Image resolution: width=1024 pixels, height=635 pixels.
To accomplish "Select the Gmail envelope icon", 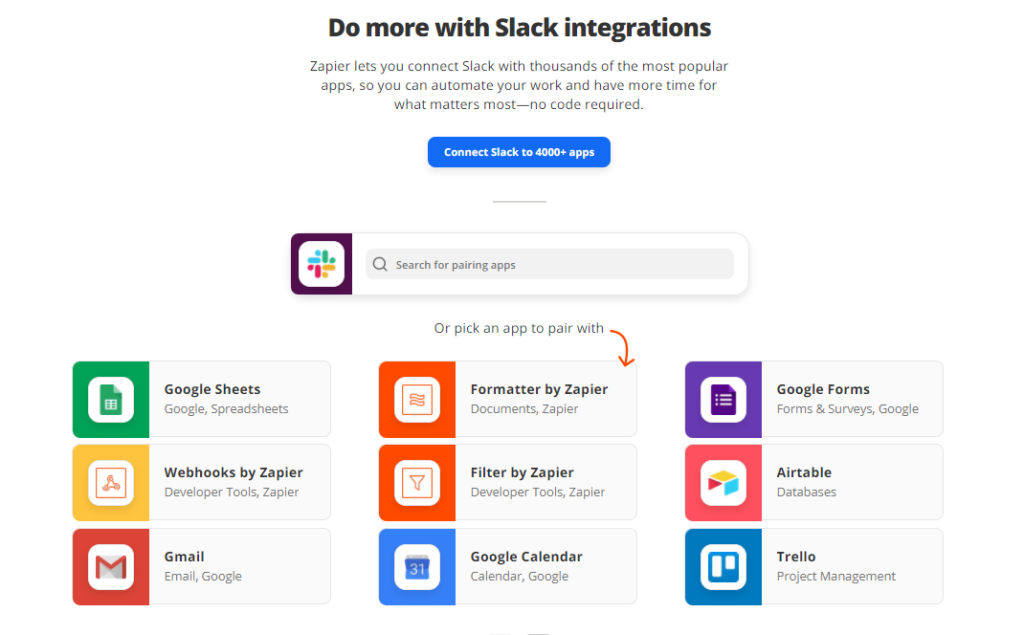I will (x=110, y=566).
